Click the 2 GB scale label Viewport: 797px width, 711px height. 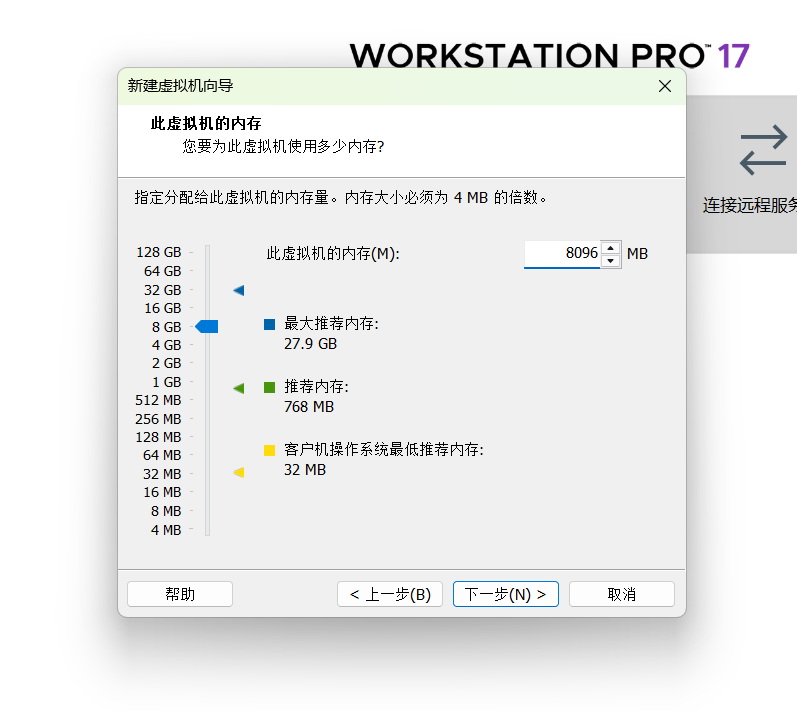[167, 363]
